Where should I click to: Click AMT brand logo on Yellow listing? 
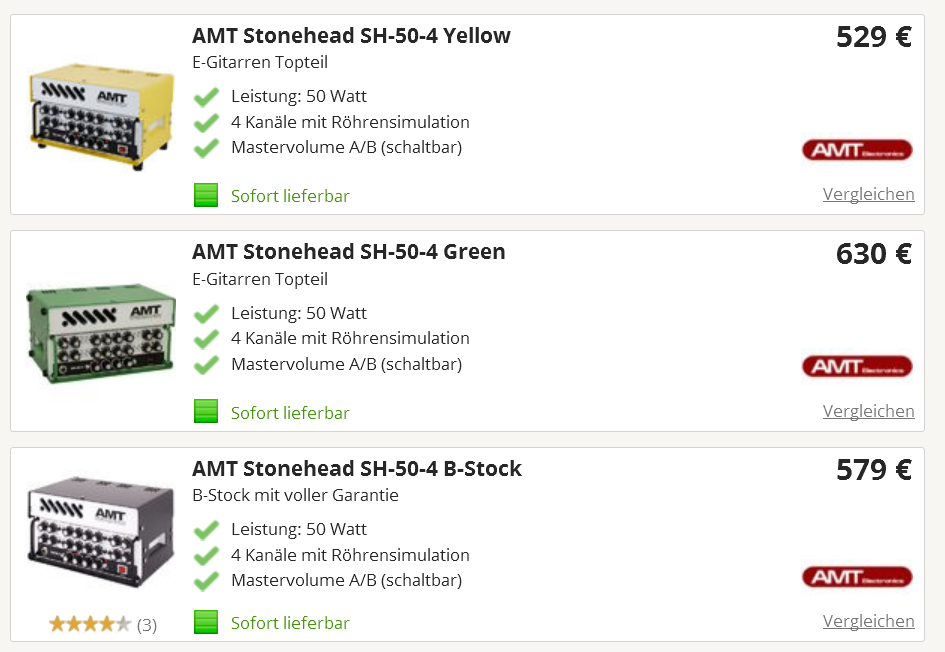pos(857,150)
